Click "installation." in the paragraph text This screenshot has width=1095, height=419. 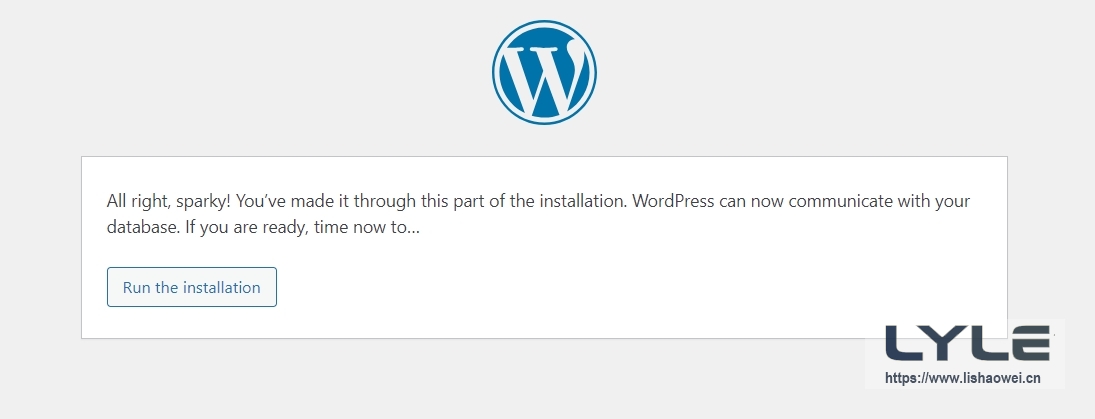click(583, 201)
